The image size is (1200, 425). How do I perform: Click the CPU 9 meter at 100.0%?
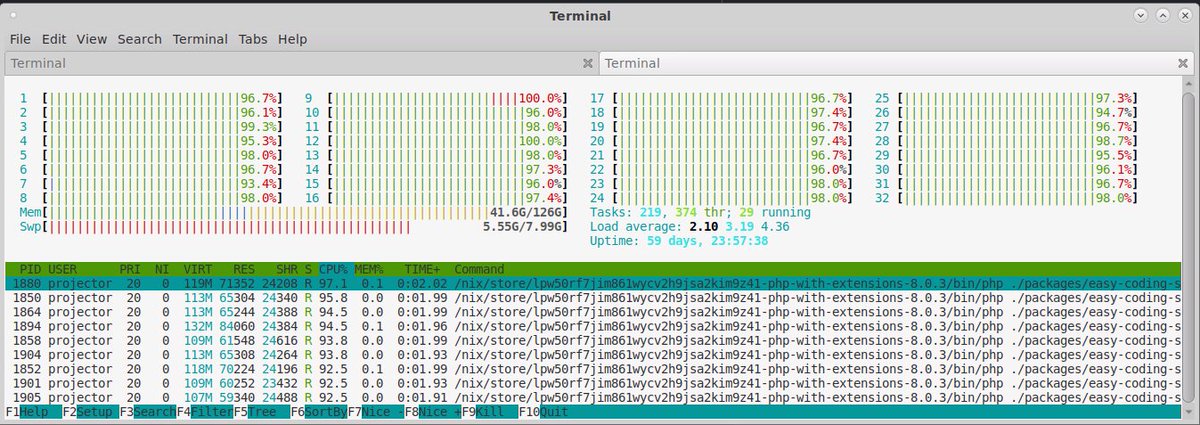pos(434,99)
